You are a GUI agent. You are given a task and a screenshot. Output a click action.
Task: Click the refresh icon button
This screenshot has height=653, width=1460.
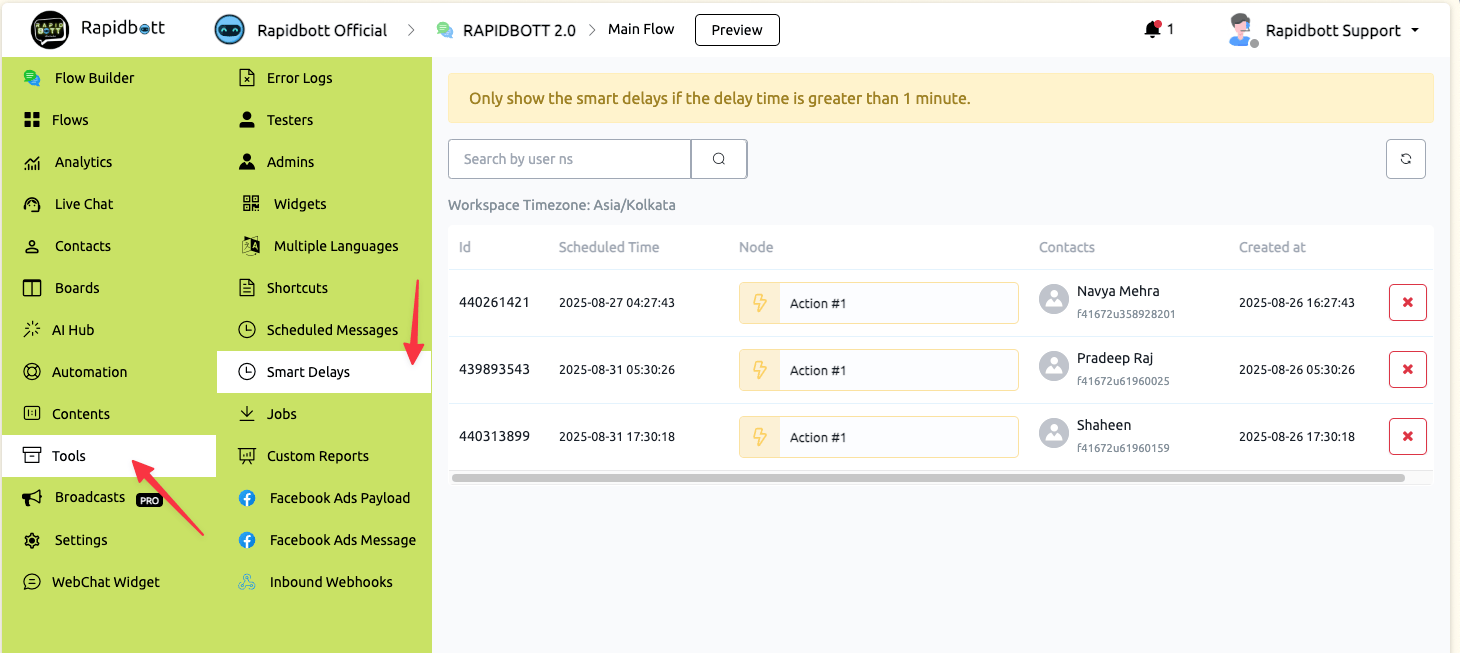[x=1405, y=159]
